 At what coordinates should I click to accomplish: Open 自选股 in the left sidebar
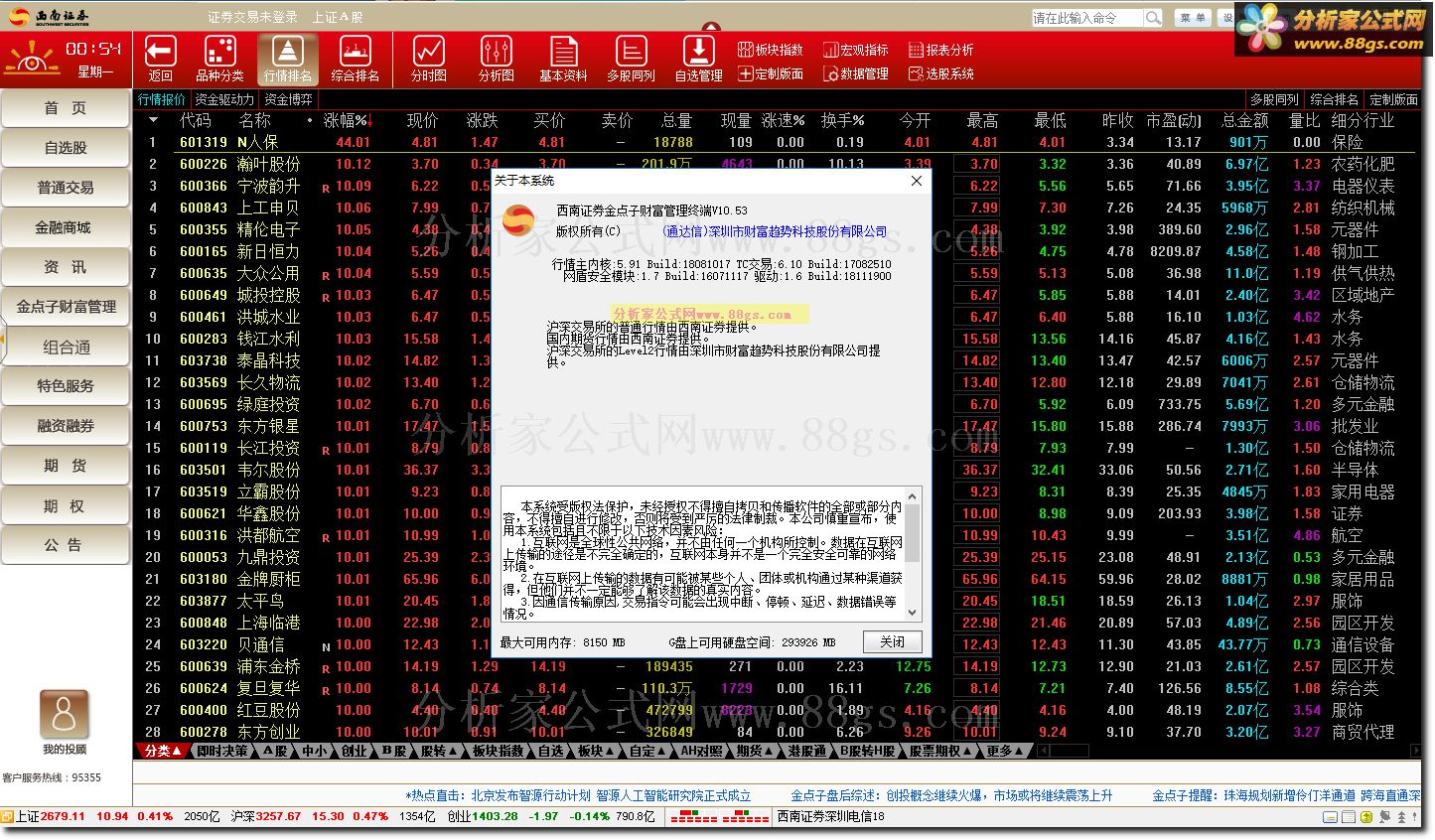pyautogui.click(x=66, y=148)
